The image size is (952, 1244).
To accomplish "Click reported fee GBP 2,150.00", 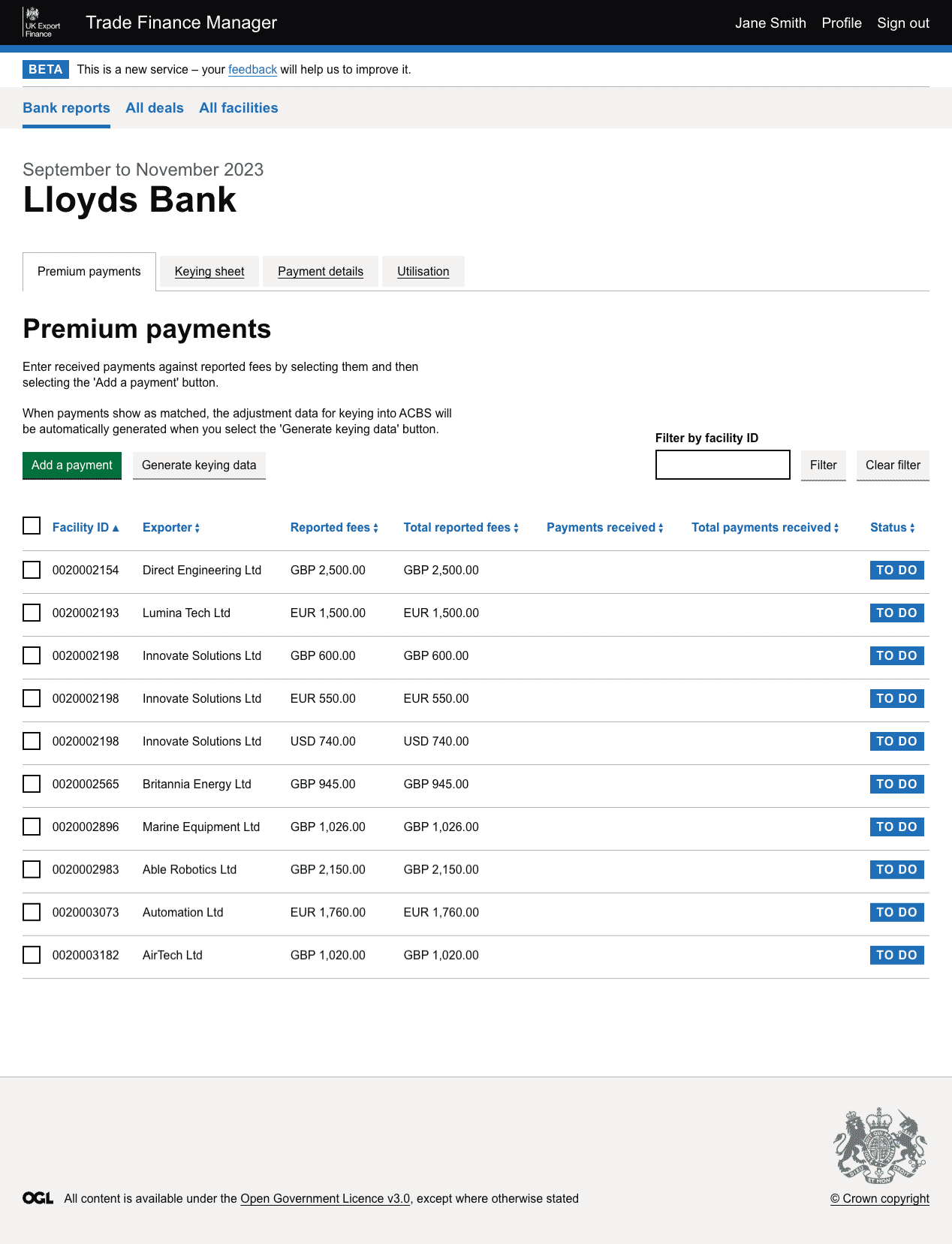I will point(328,869).
